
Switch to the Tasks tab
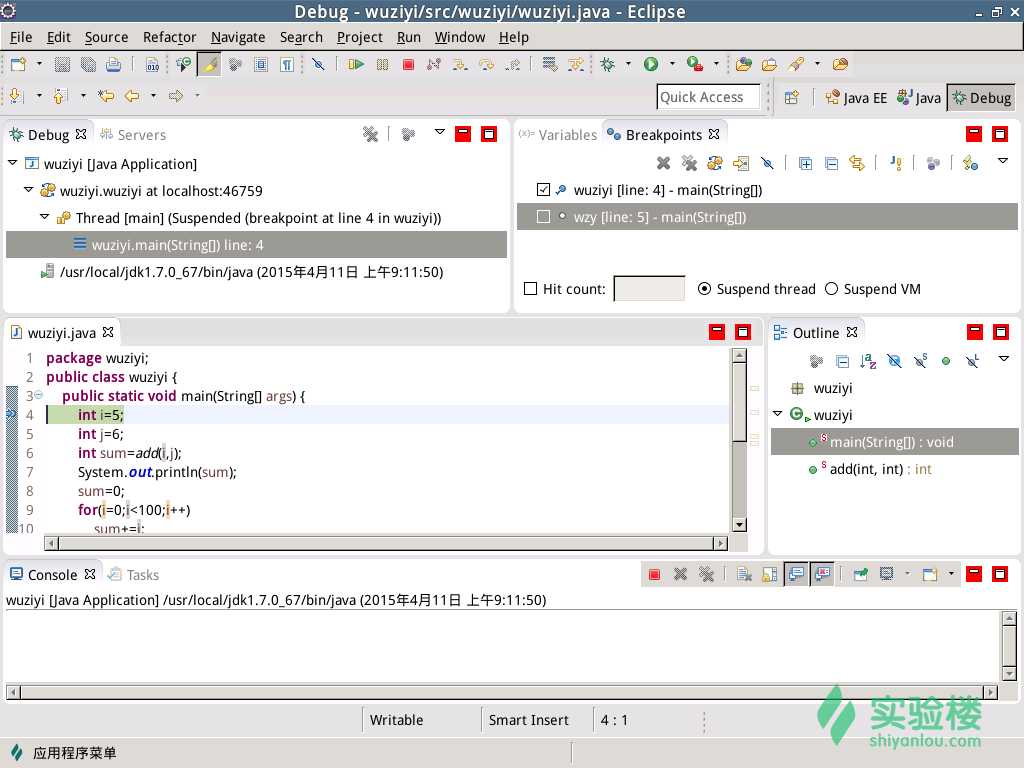pyautogui.click(x=134, y=575)
